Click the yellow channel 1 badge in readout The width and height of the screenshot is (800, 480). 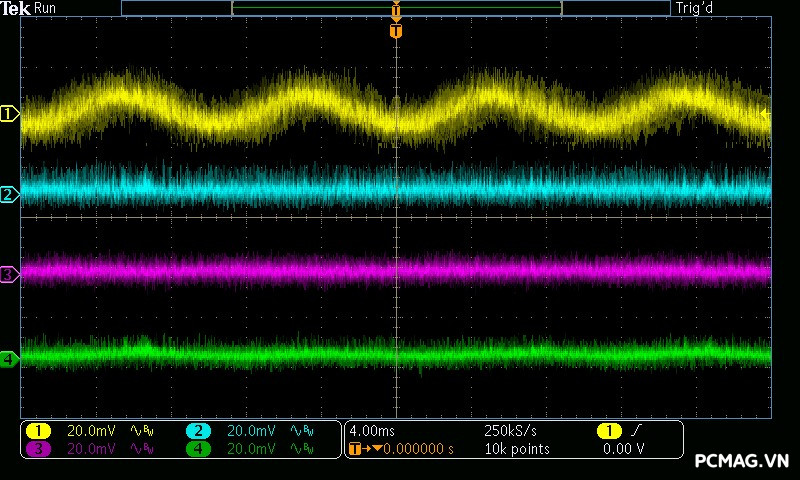(39, 431)
